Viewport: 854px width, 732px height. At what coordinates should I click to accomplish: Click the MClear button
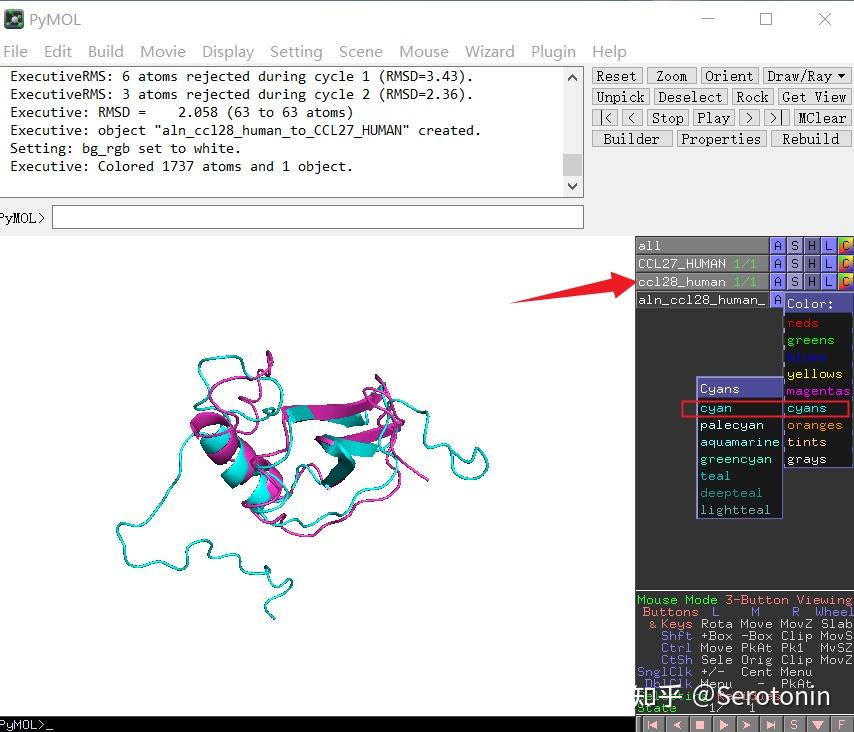821,118
